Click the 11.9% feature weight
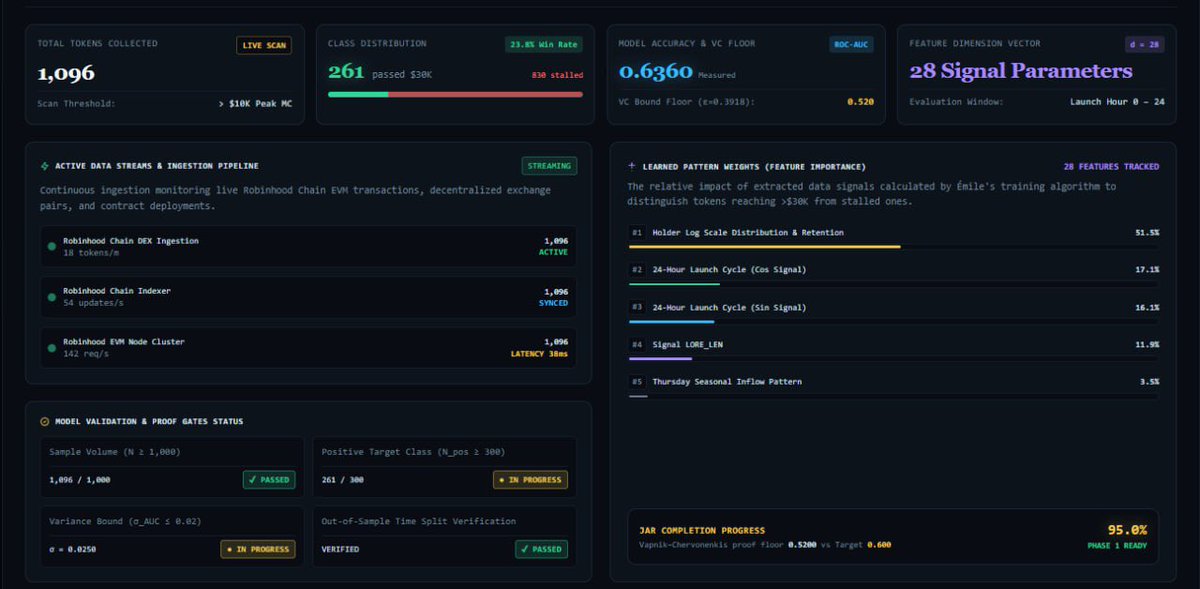 pos(1147,344)
